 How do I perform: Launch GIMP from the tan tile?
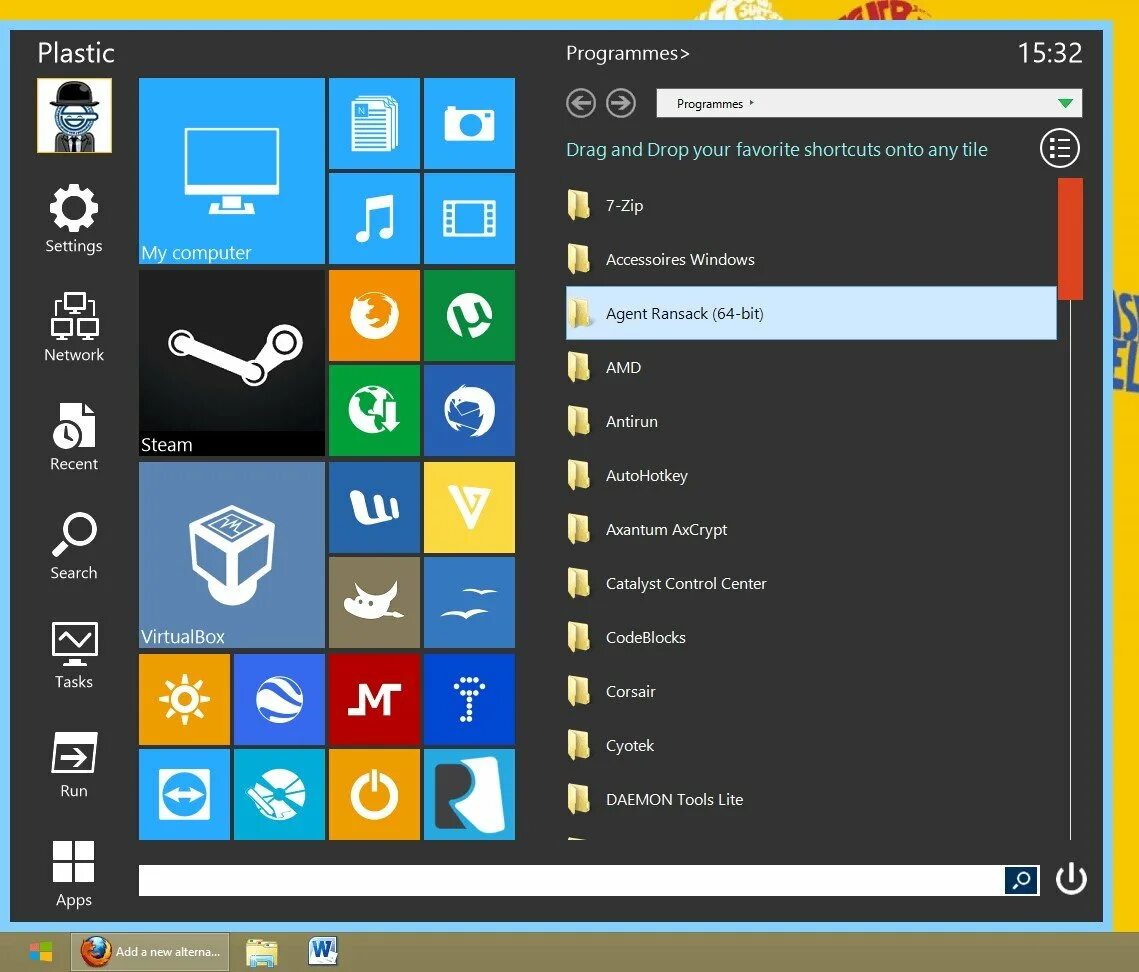(x=374, y=602)
